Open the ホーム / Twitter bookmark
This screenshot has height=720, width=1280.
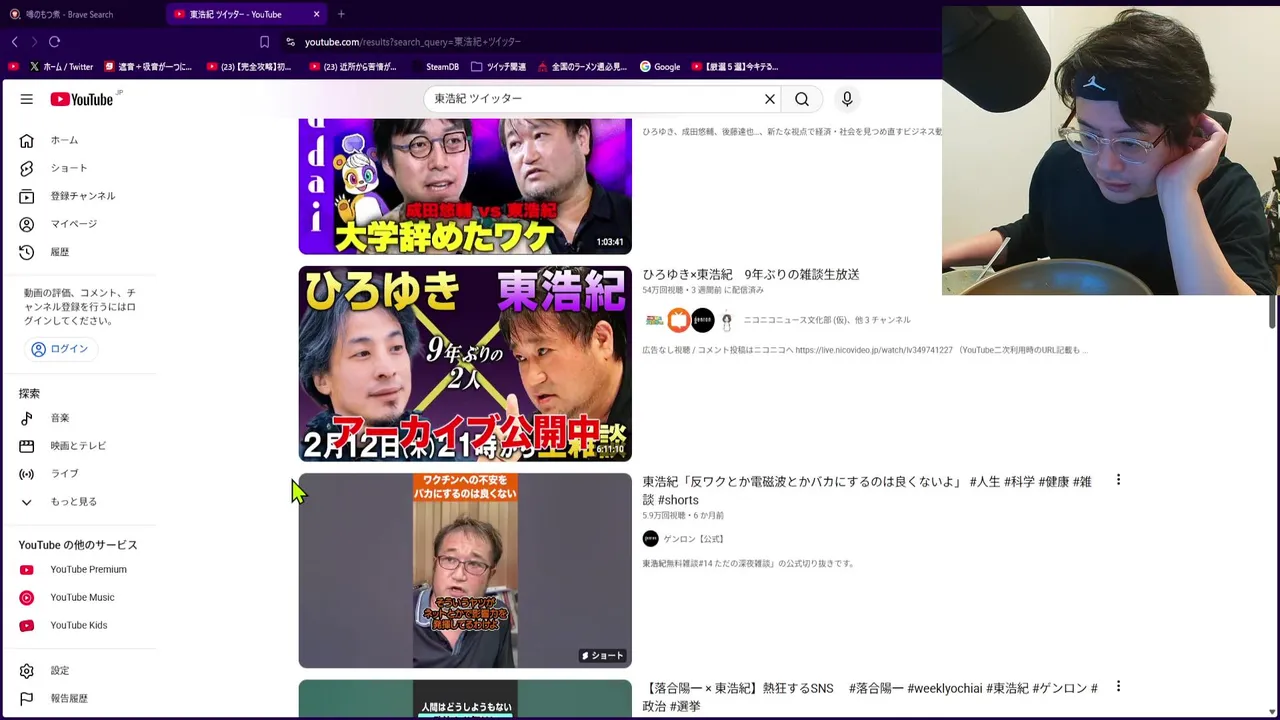pos(61,67)
